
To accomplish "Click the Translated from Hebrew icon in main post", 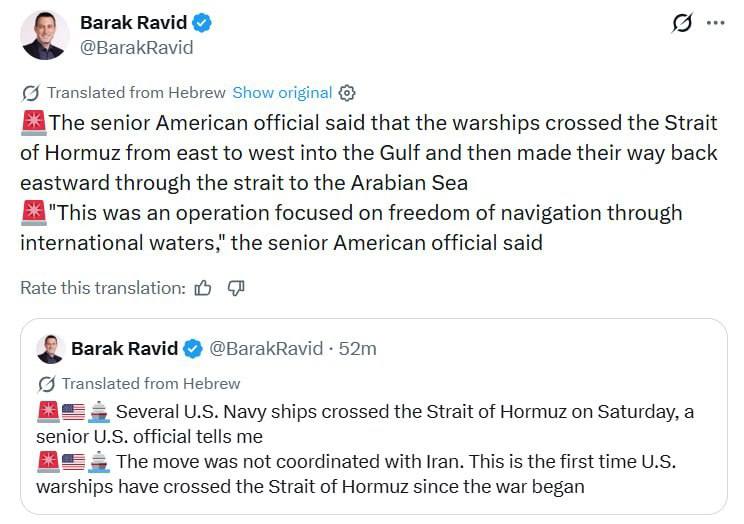I will point(30,92).
